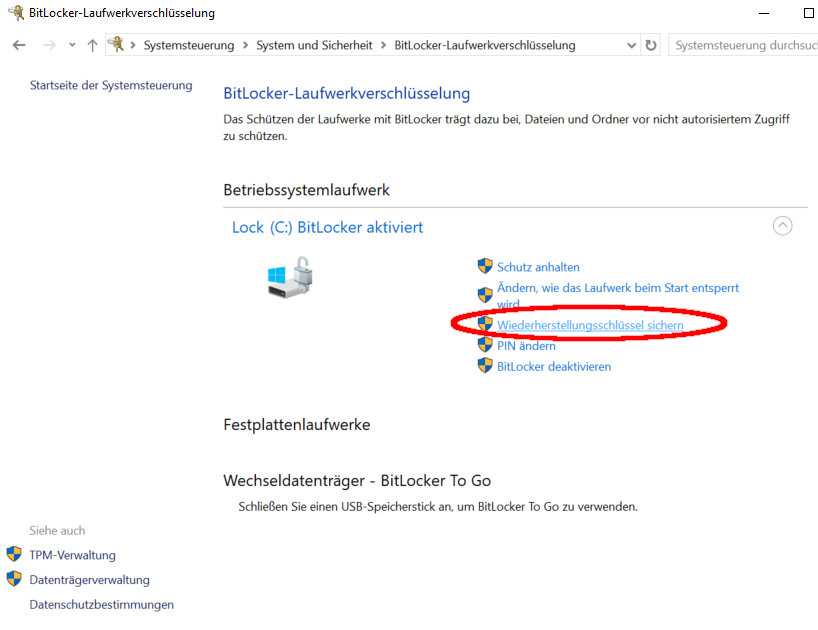This screenshot has width=818, height=630.
Task: Go up one folder level arrow
Action: point(92,45)
